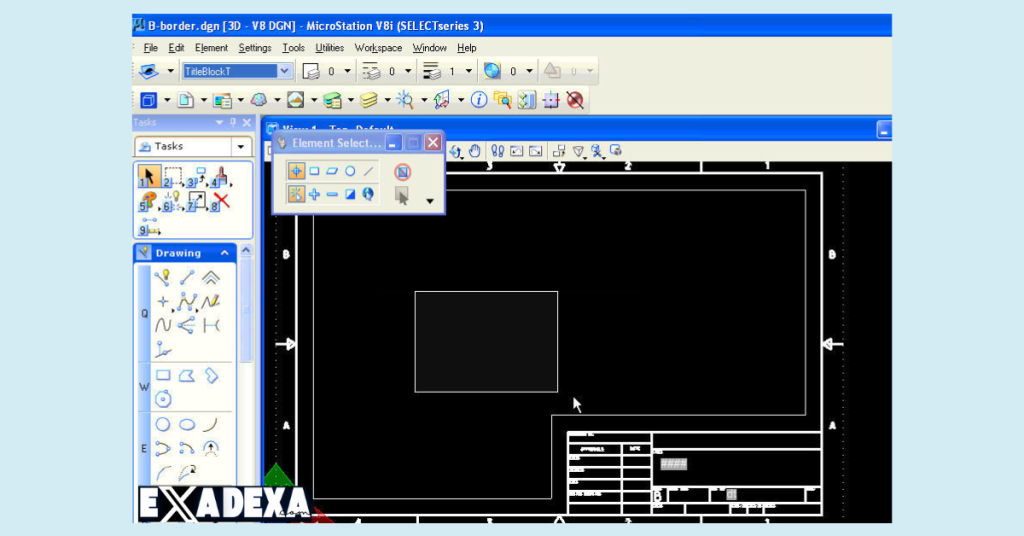Image resolution: width=1024 pixels, height=536 pixels.
Task: Toggle Subtract selection mode minus icon
Action: coord(332,194)
